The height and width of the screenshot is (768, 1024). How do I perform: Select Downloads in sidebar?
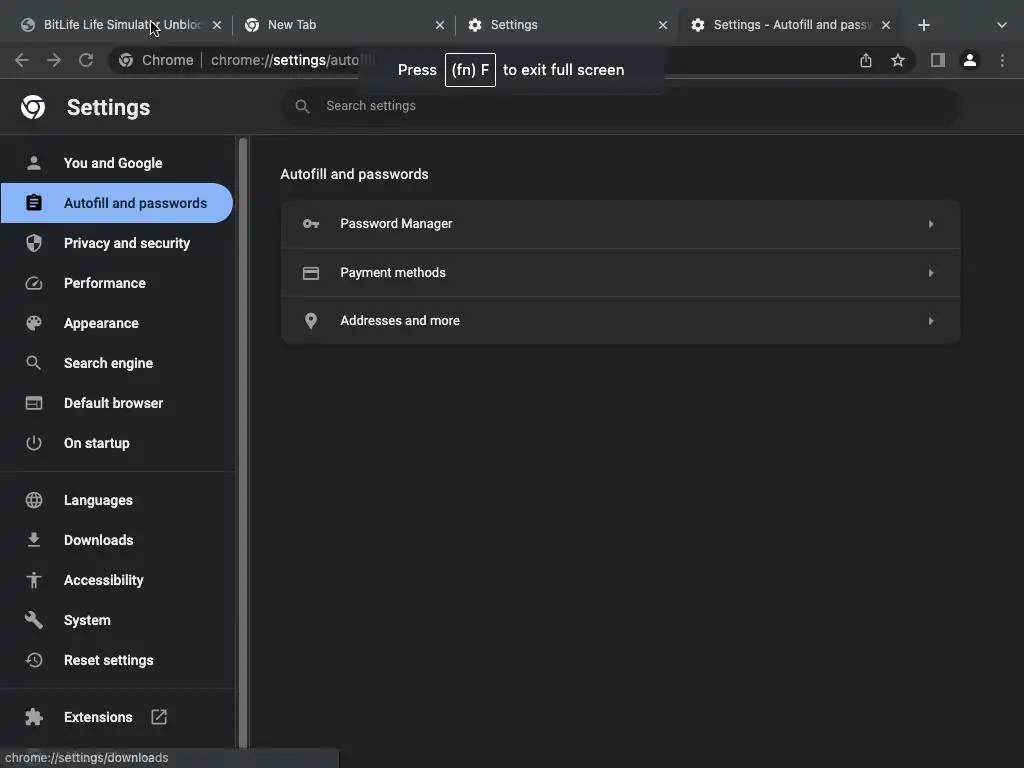click(x=98, y=540)
